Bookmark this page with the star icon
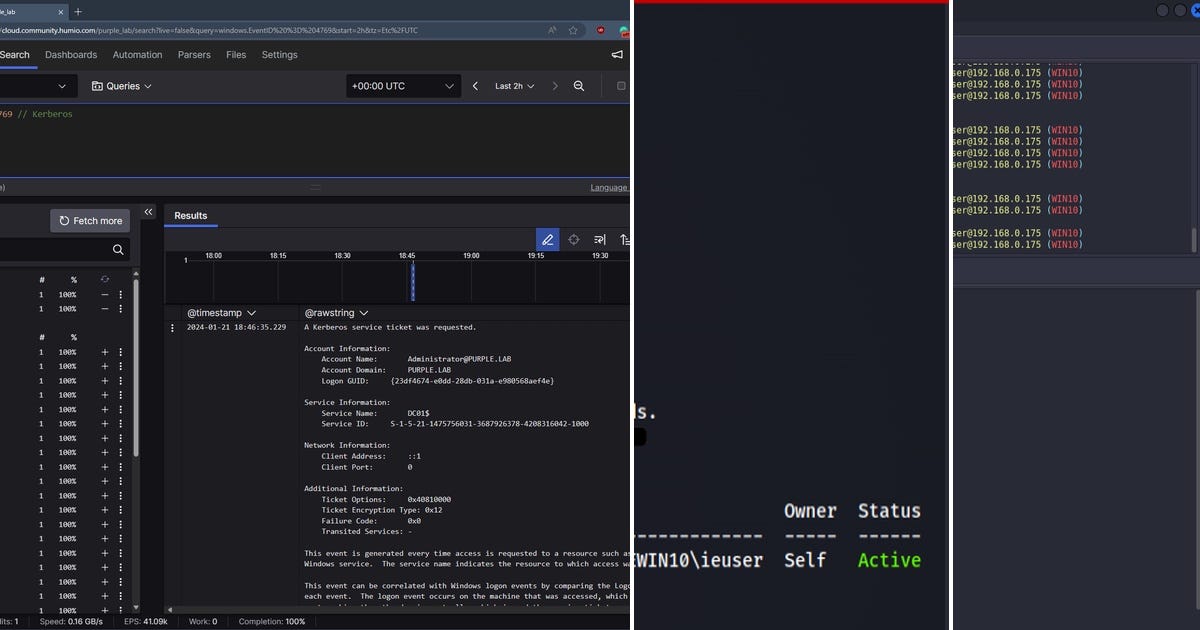1200x630 pixels. 573,30
